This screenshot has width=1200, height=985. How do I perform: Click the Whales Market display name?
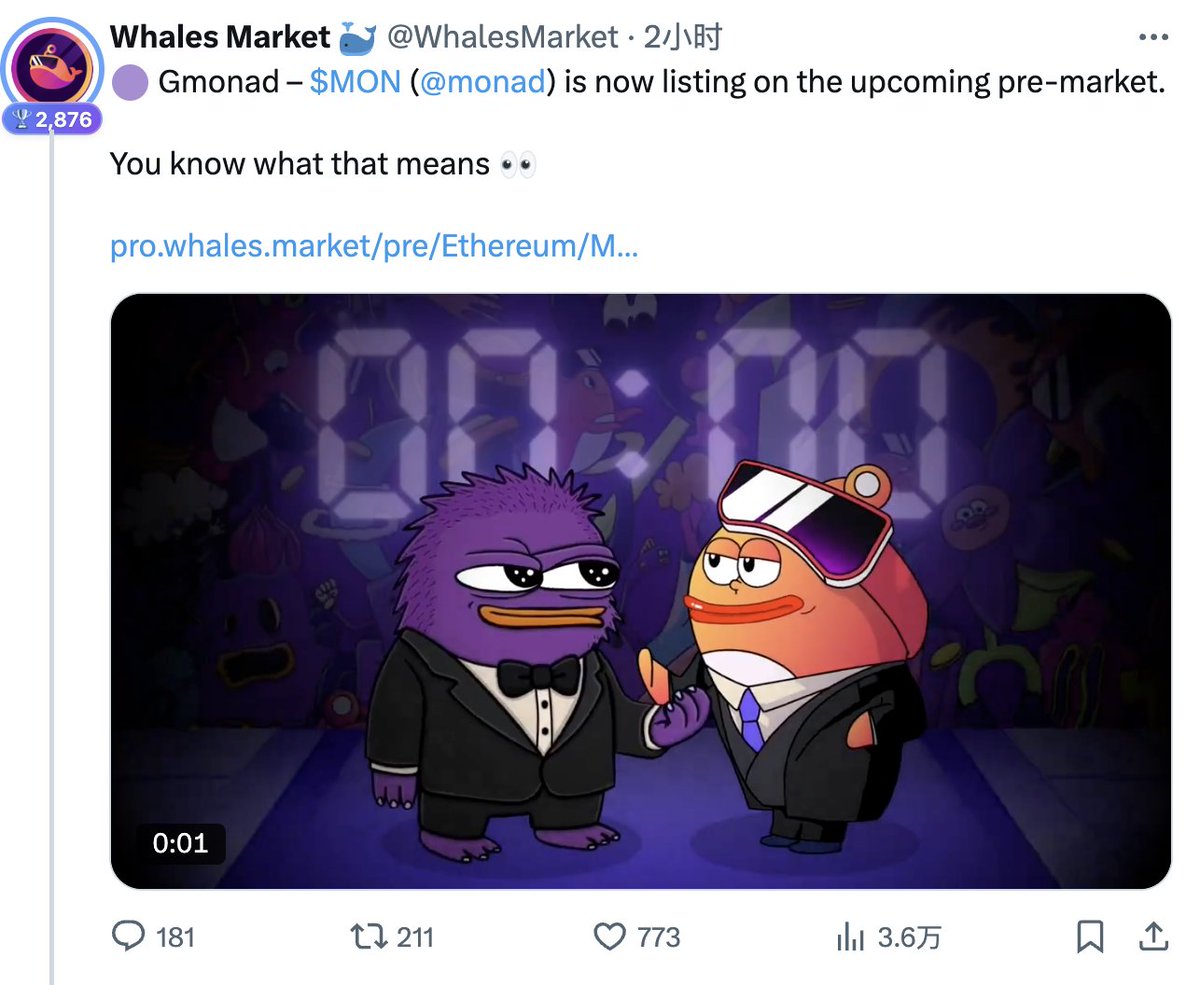pos(220,37)
